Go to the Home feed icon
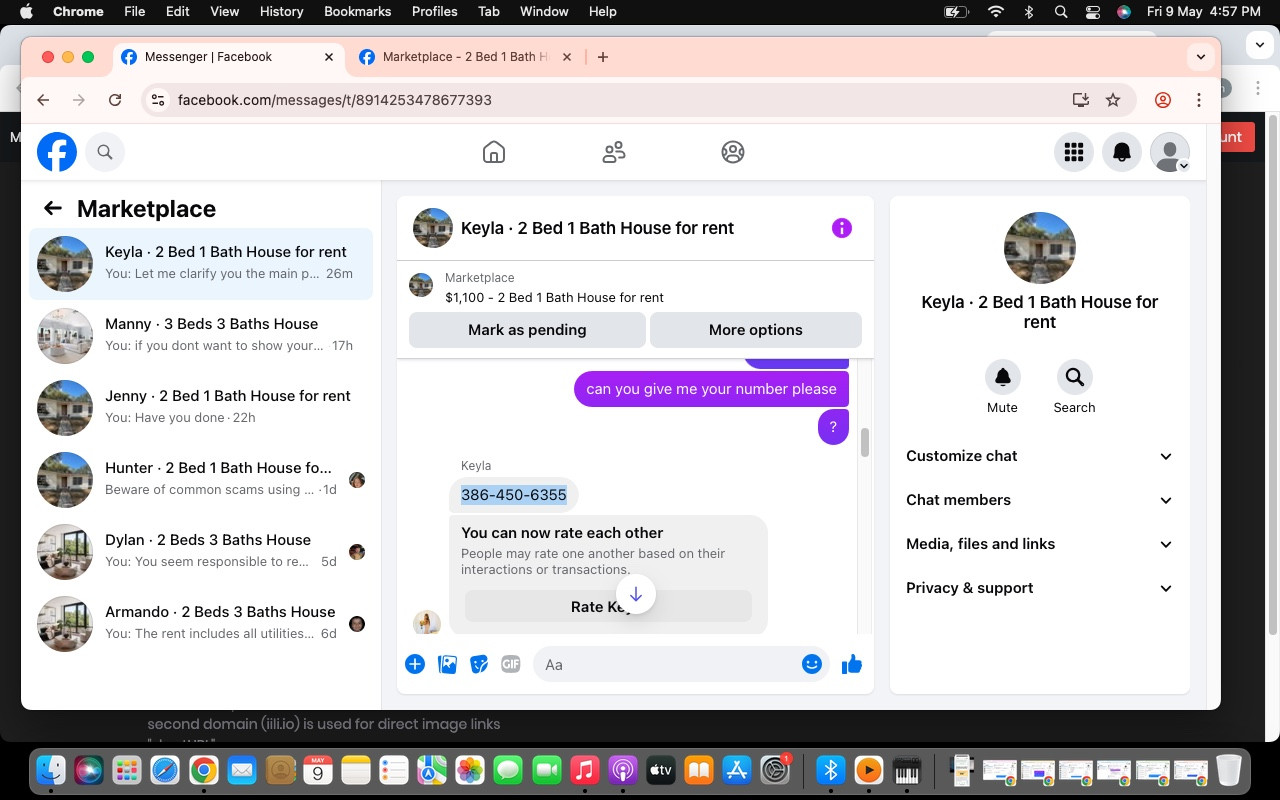This screenshot has height=800, width=1280. 494,152
